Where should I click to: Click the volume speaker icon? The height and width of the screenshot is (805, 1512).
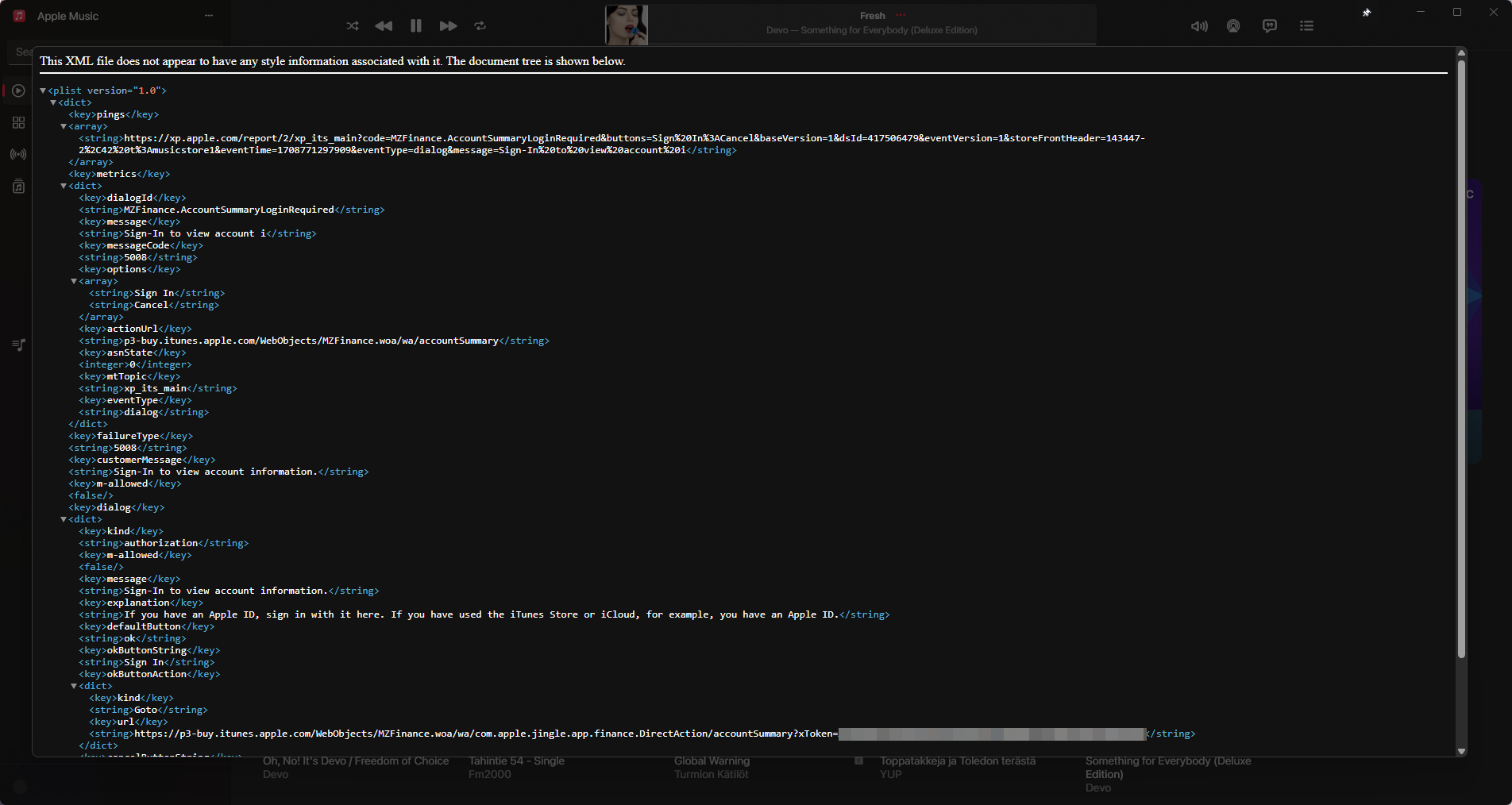[x=1199, y=26]
